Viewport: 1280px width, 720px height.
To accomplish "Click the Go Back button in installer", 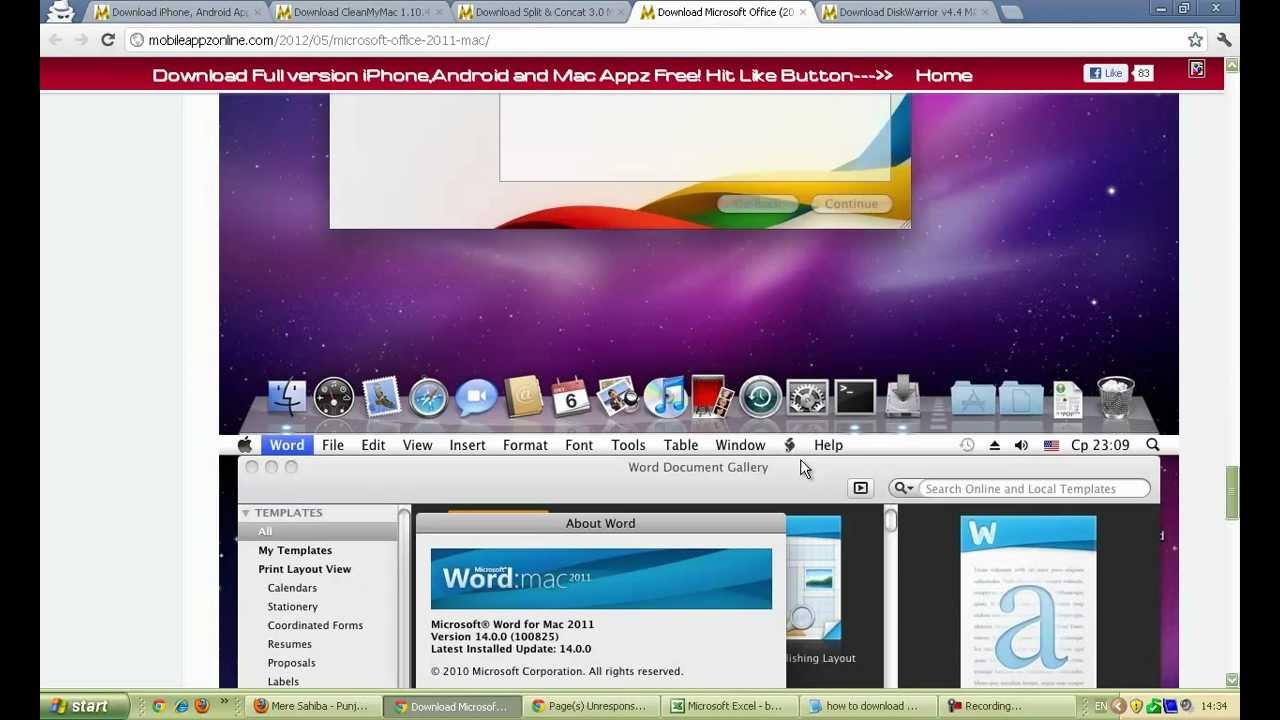I will [757, 204].
